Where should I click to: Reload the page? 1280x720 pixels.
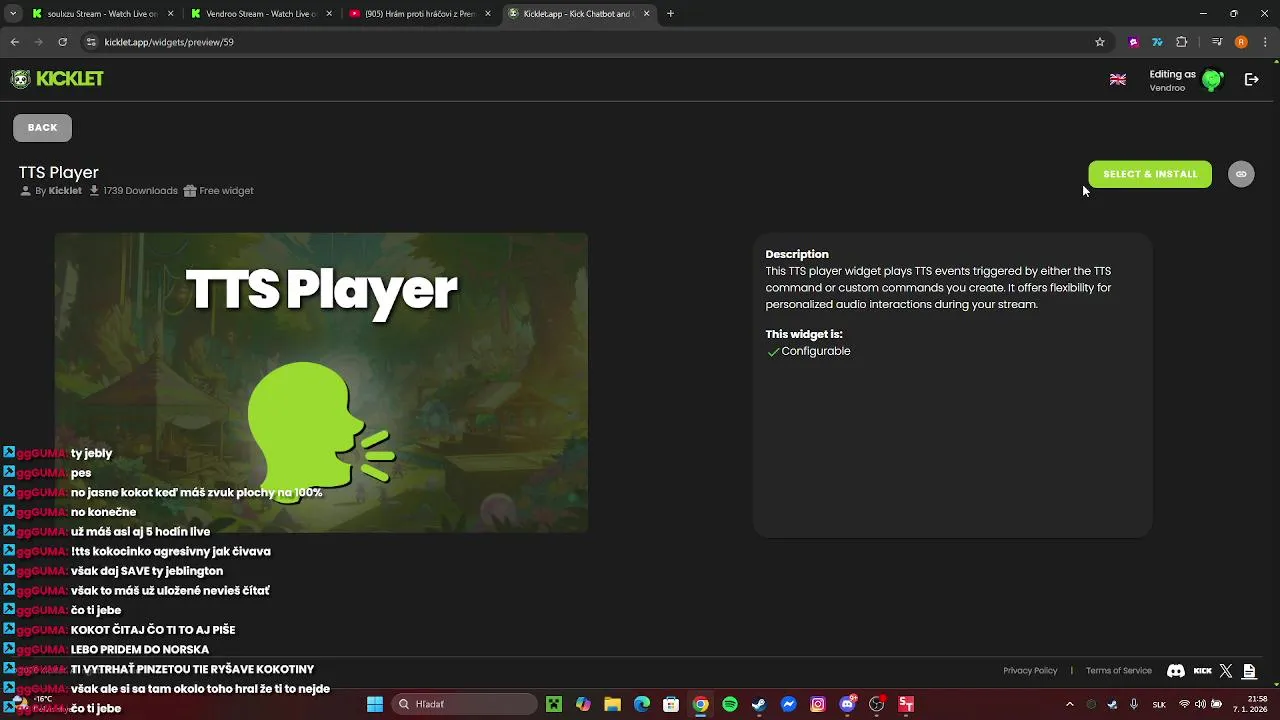point(62,42)
